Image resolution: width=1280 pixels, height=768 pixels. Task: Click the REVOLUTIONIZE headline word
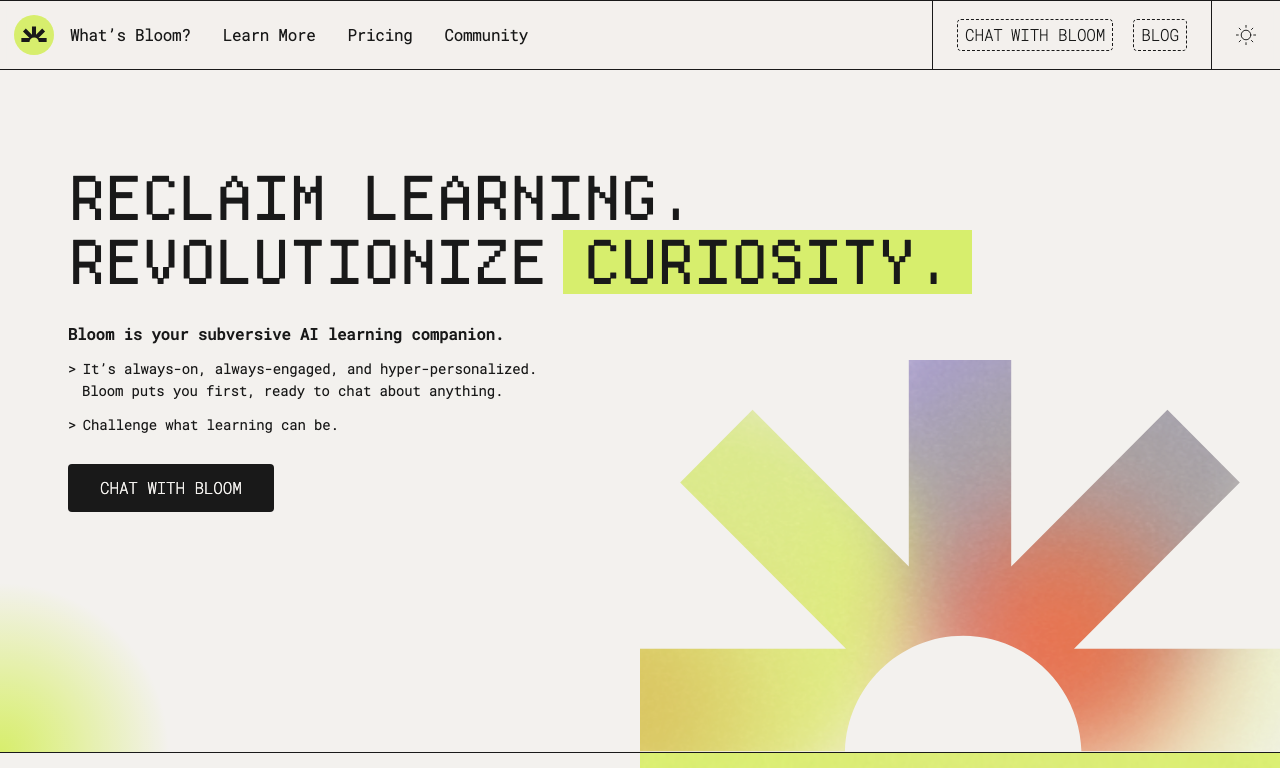tap(308, 262)
